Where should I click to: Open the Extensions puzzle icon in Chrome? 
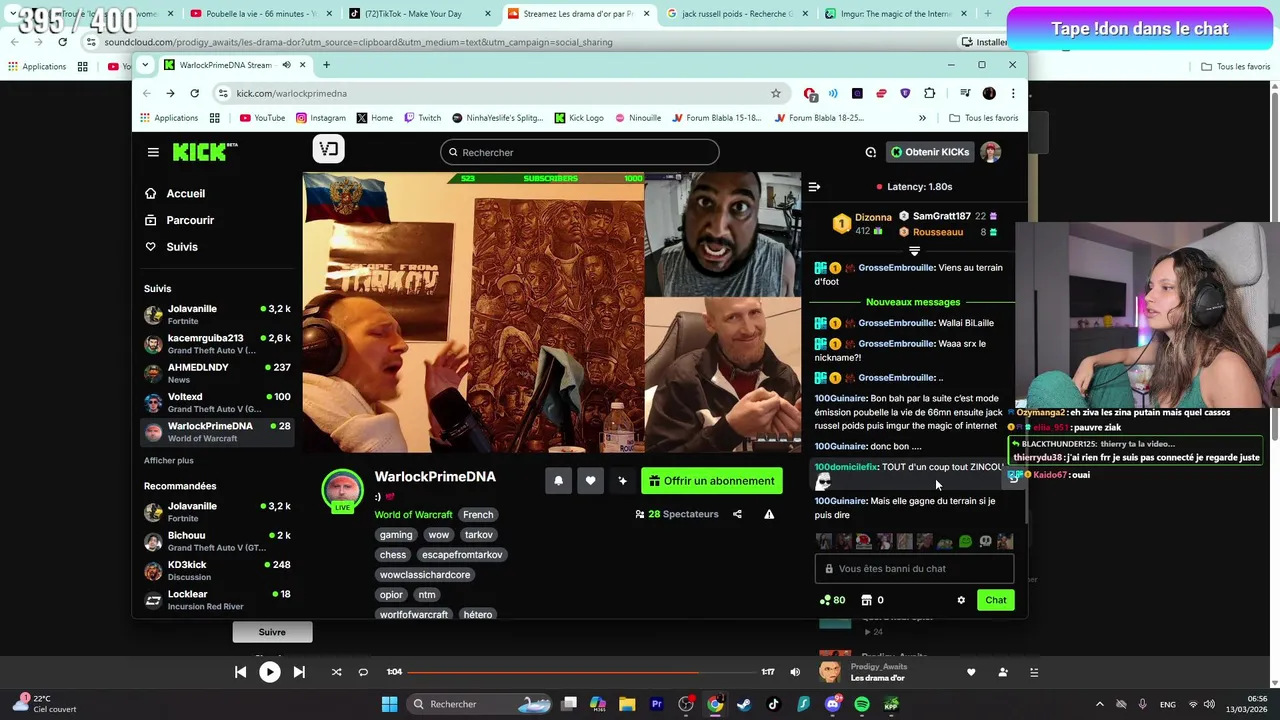click(929, 93)
